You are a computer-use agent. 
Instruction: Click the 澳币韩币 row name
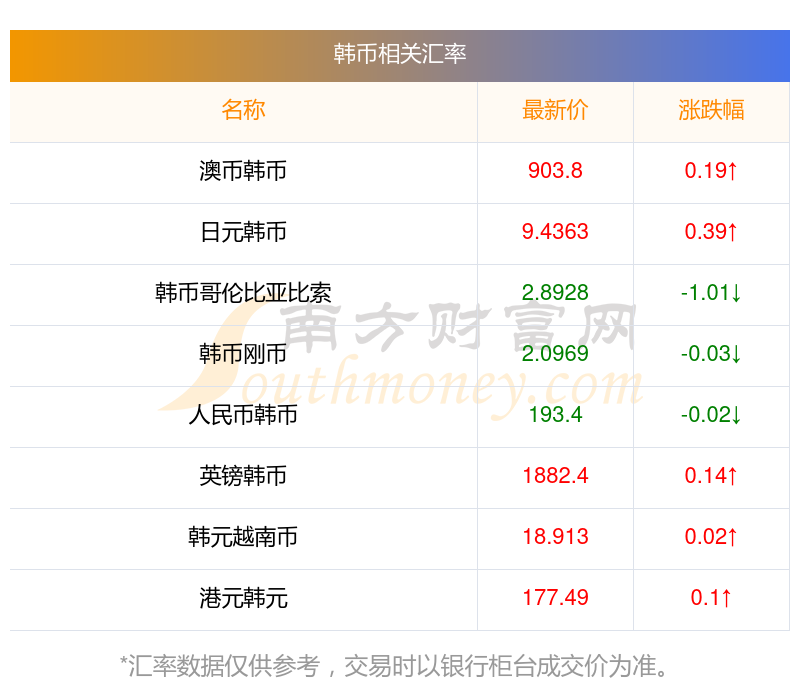(x=243, y=171)
